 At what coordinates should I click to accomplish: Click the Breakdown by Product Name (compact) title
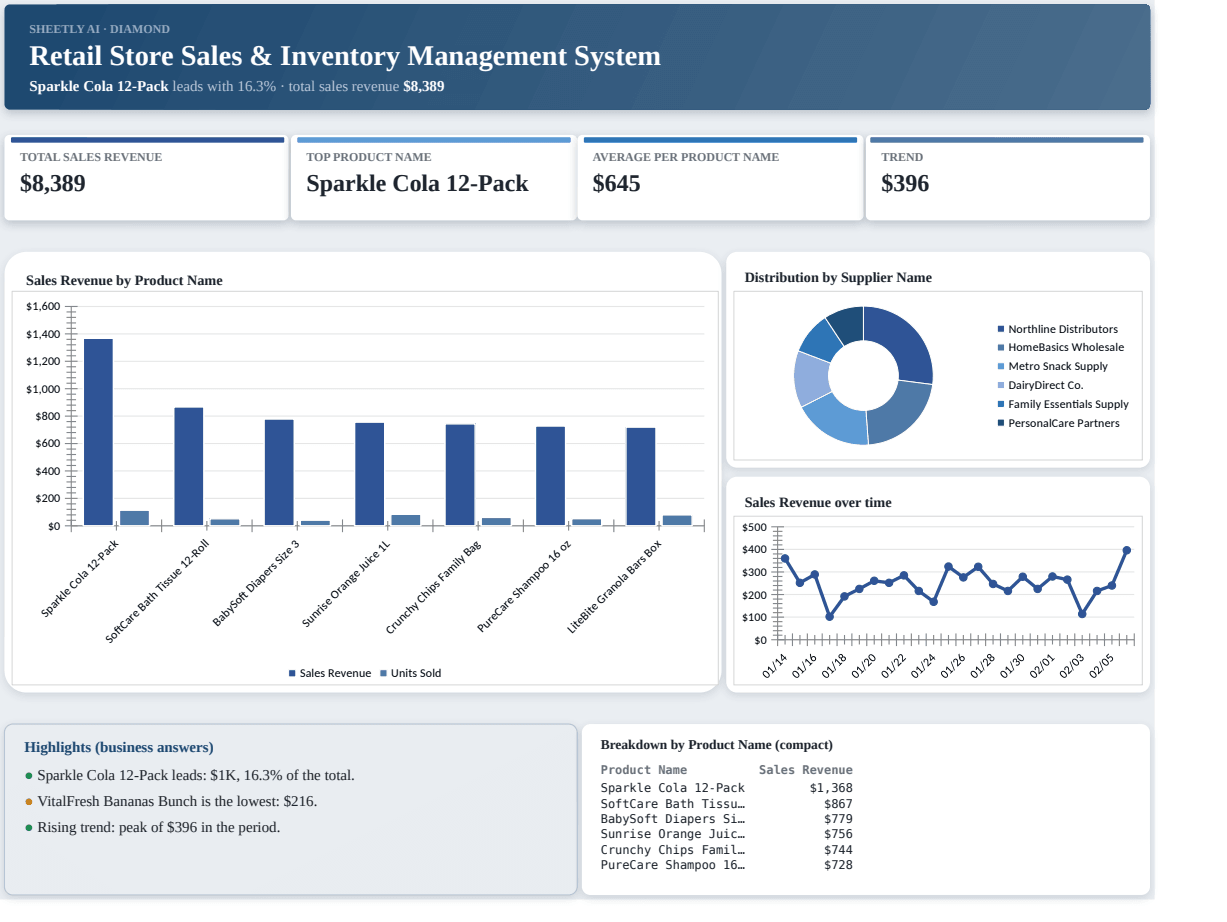coord(717,745)
